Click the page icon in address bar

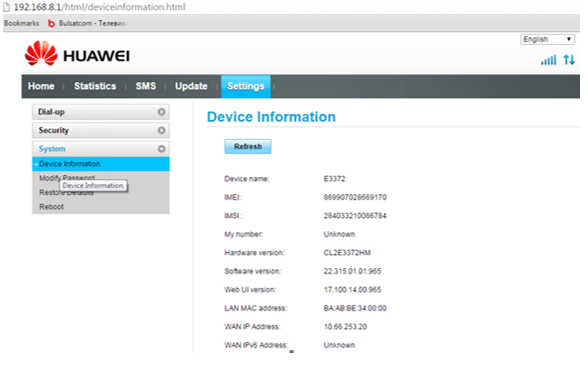(6, 7)
